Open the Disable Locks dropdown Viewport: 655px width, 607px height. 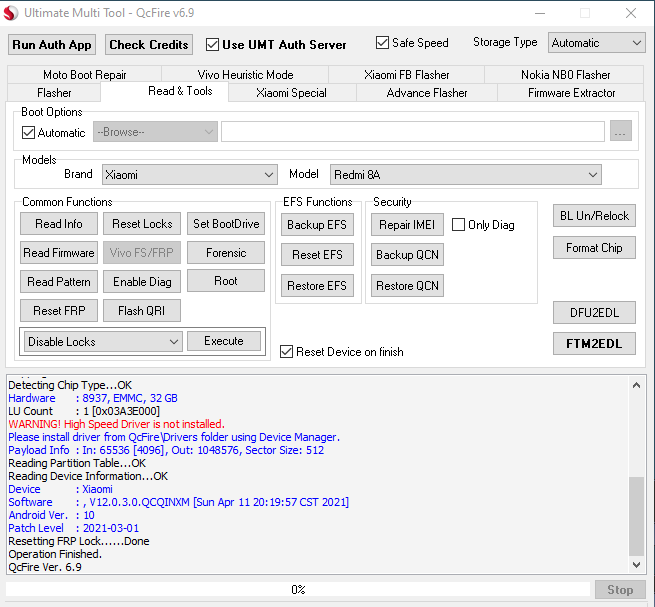pyautogui.click(x=103, y=342)
